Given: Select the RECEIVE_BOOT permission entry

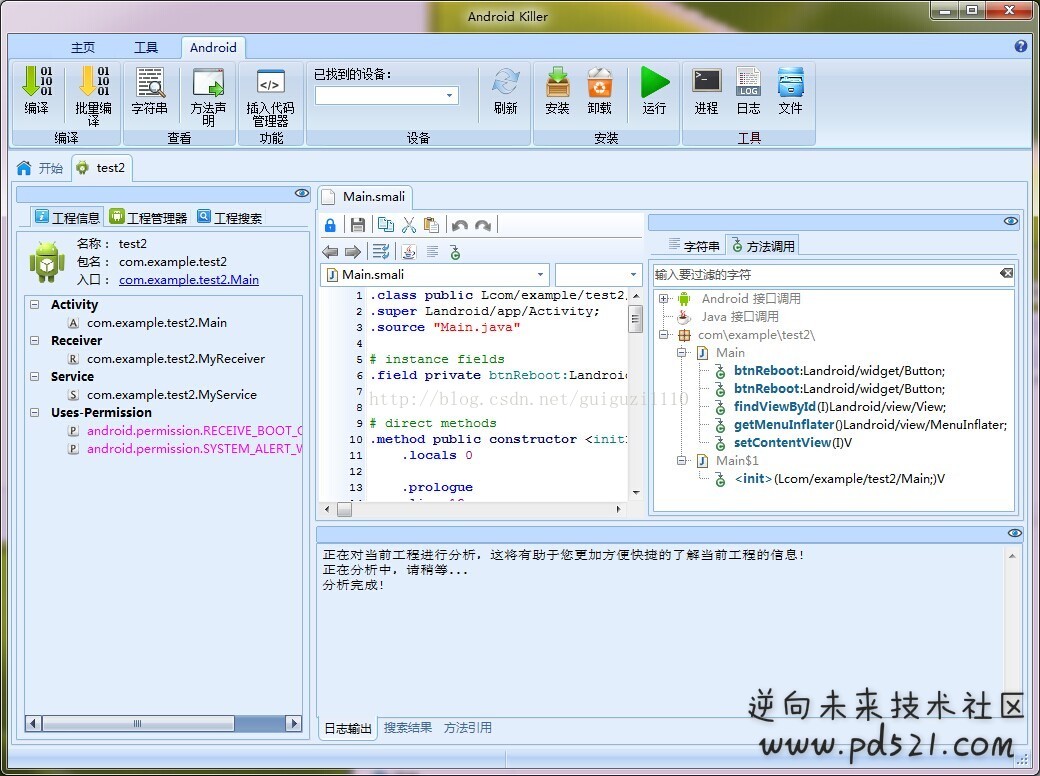Looking at the screenshot, I should coord(195,430).
